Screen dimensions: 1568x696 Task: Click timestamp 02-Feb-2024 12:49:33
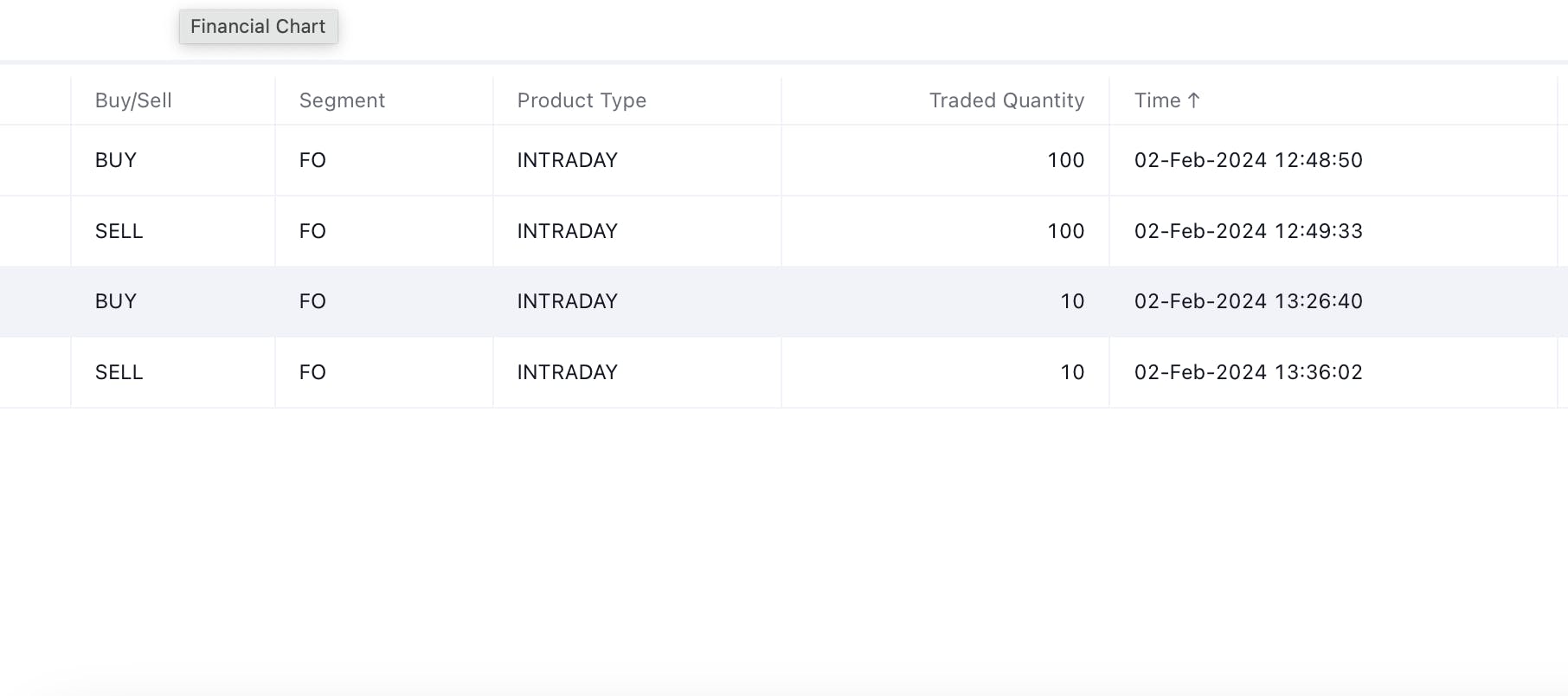pos(1248,231)
